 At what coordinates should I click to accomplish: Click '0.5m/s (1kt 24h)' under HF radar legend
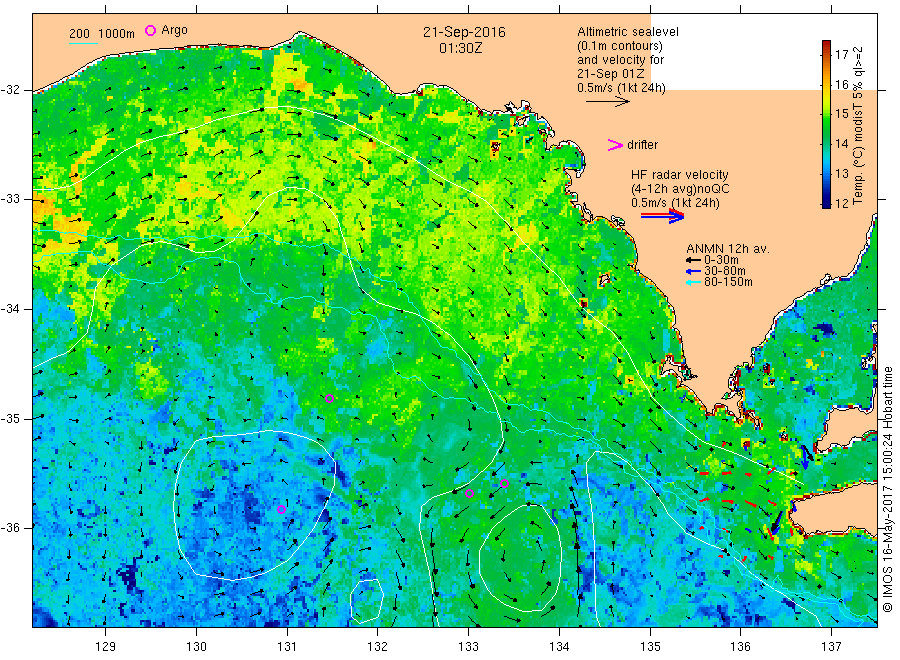pos(675,203)
